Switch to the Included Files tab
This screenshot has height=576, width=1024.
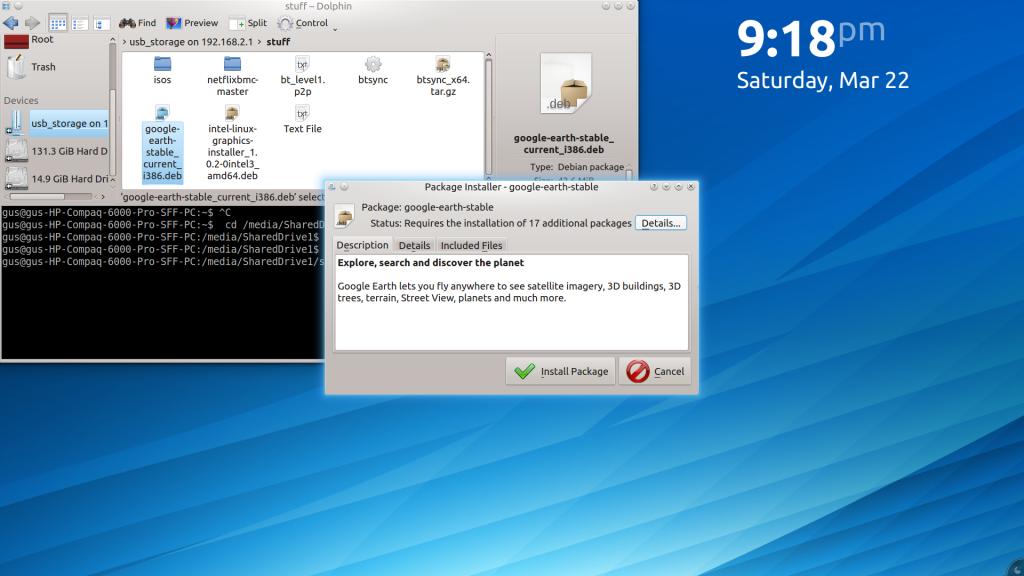point(472,245)
